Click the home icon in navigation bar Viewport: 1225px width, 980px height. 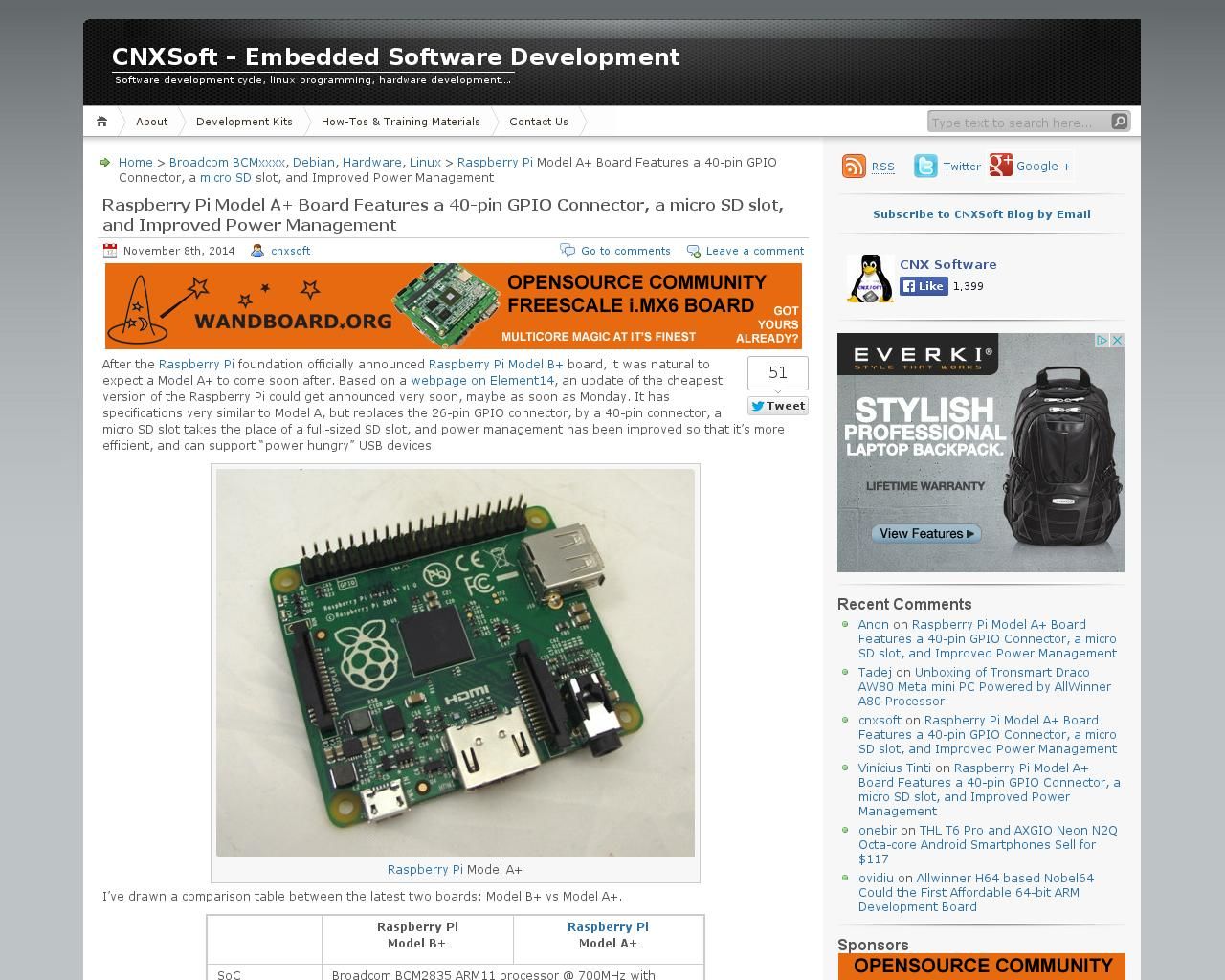pos(101,122)
